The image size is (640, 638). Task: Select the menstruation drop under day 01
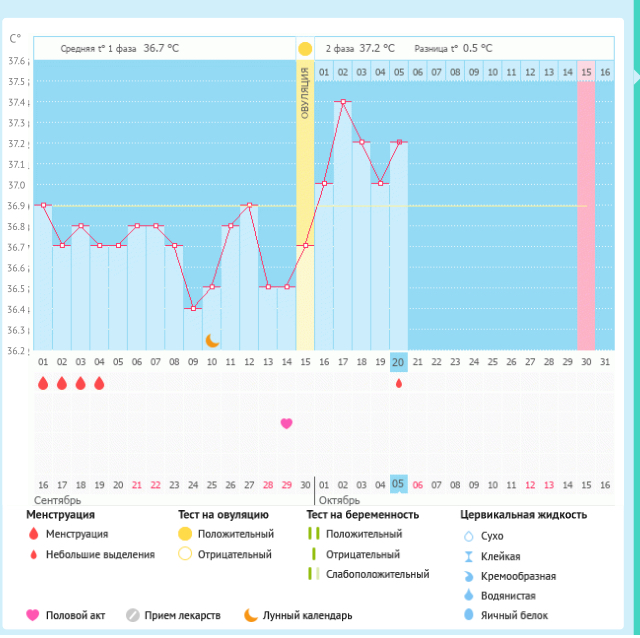point(43,383)
